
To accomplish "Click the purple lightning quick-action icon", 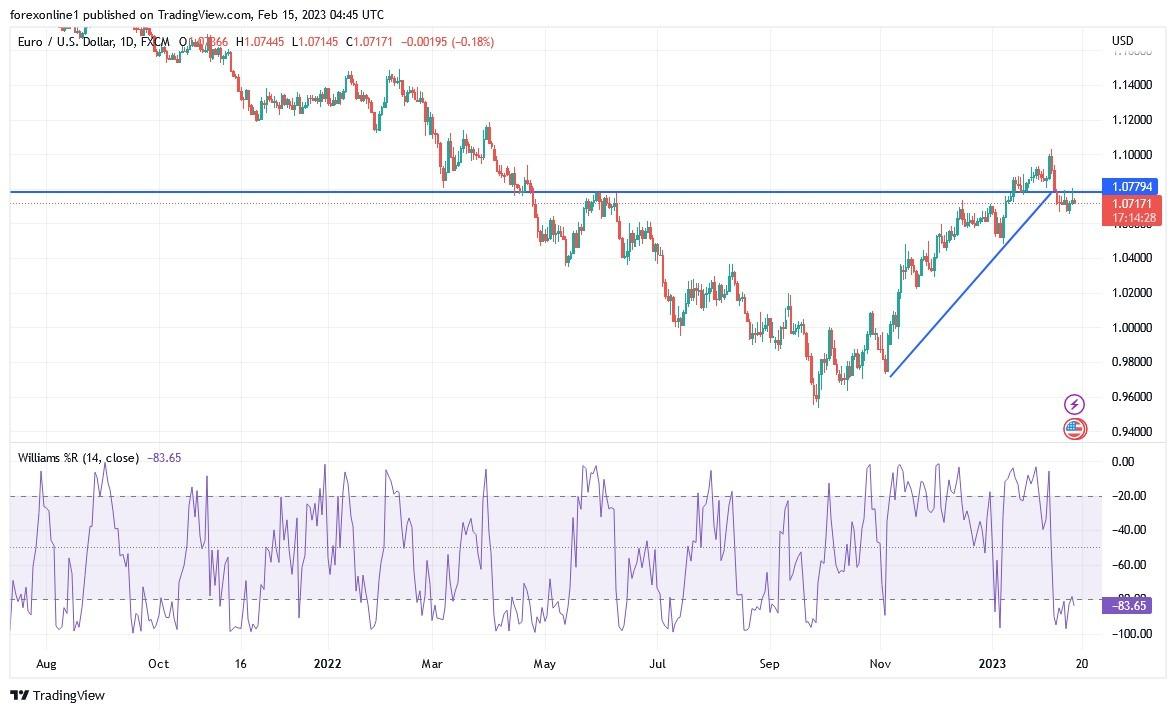I will pyautogui.click(x=1073, y=403).
